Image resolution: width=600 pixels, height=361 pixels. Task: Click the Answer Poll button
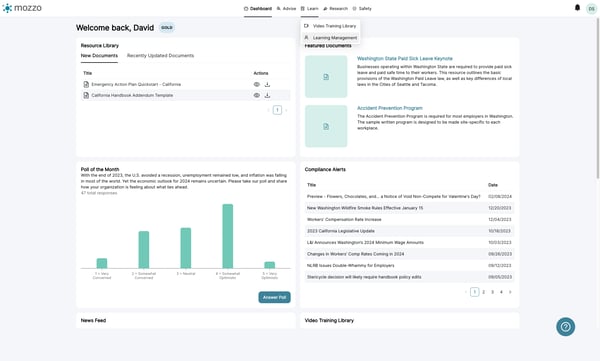tap(274, 297)
